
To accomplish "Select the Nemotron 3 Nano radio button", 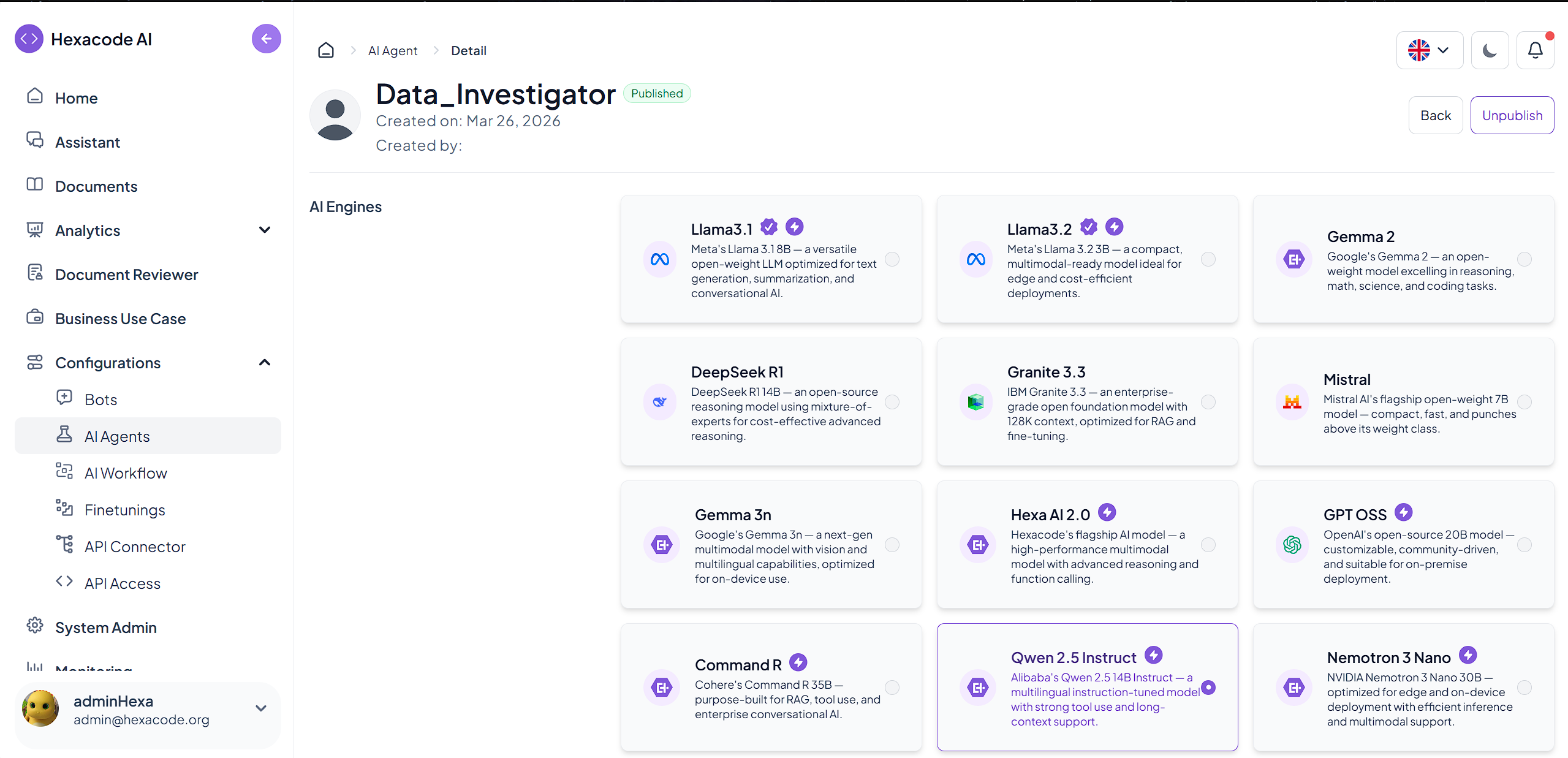I will click(1524, 688).
